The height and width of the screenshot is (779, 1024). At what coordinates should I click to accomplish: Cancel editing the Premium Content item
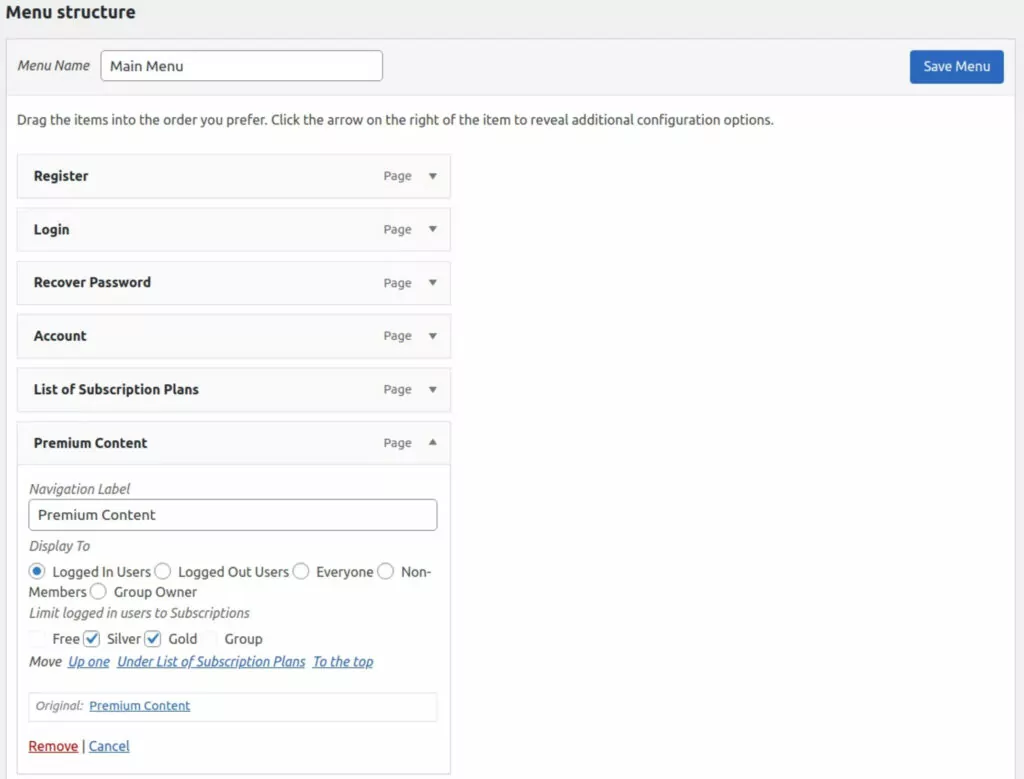(x=109, y=746)
